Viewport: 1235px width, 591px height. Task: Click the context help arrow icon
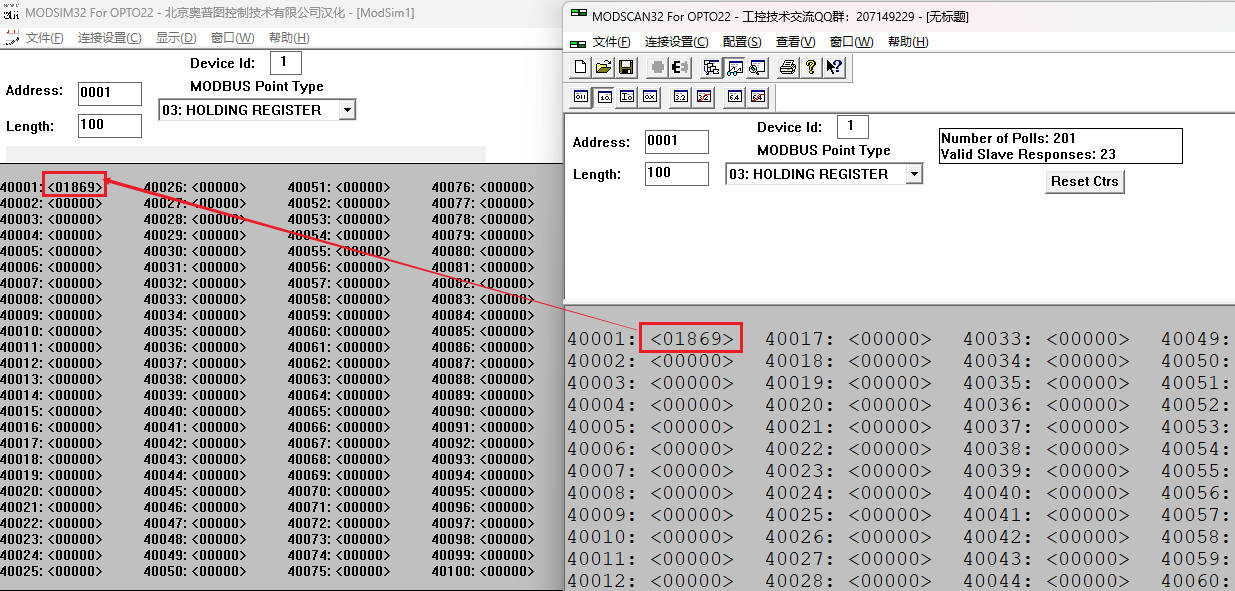click(x=834, y=67)
